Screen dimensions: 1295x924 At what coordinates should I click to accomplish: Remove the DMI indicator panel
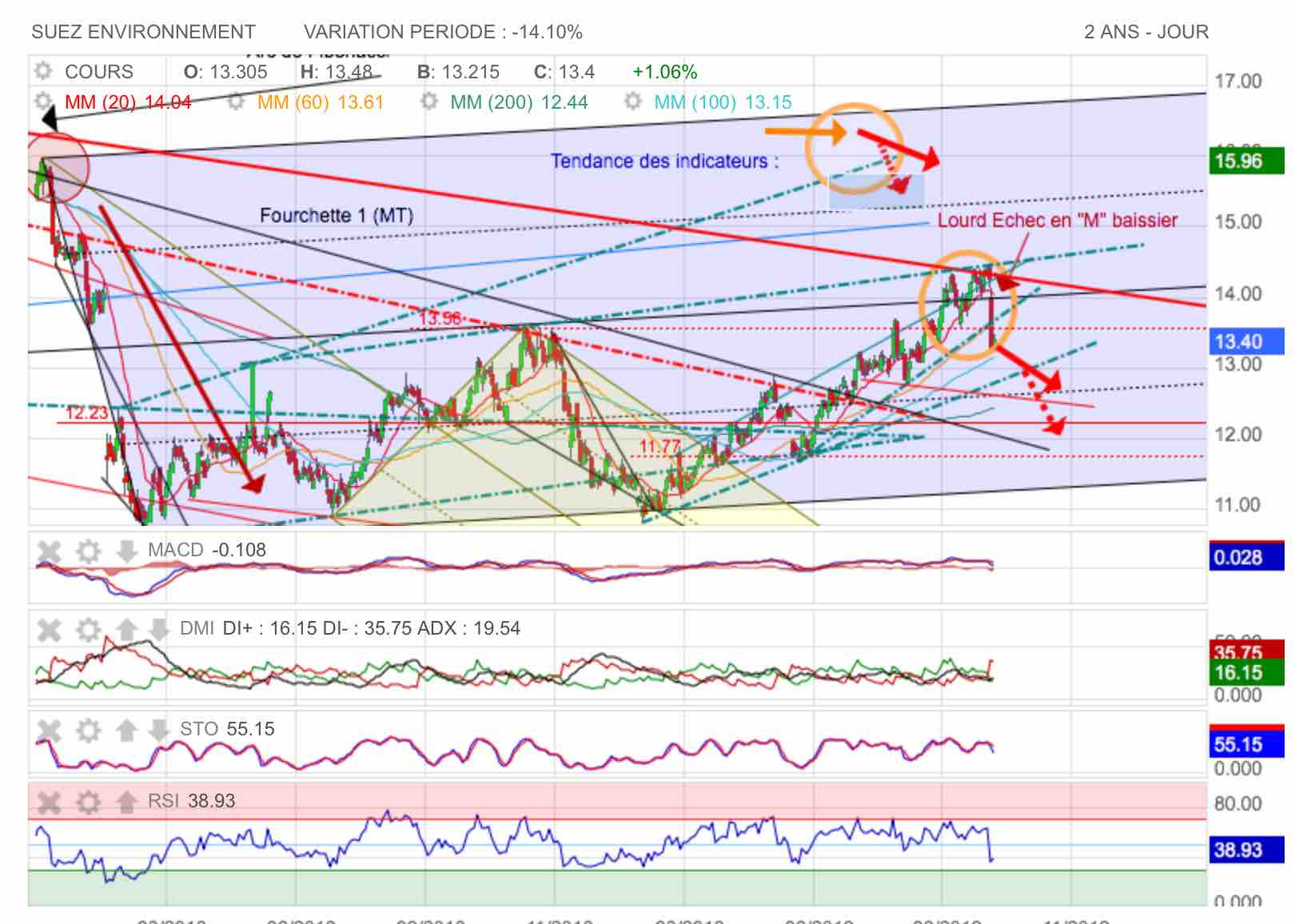pyautogui.click(x=50, y=629)
